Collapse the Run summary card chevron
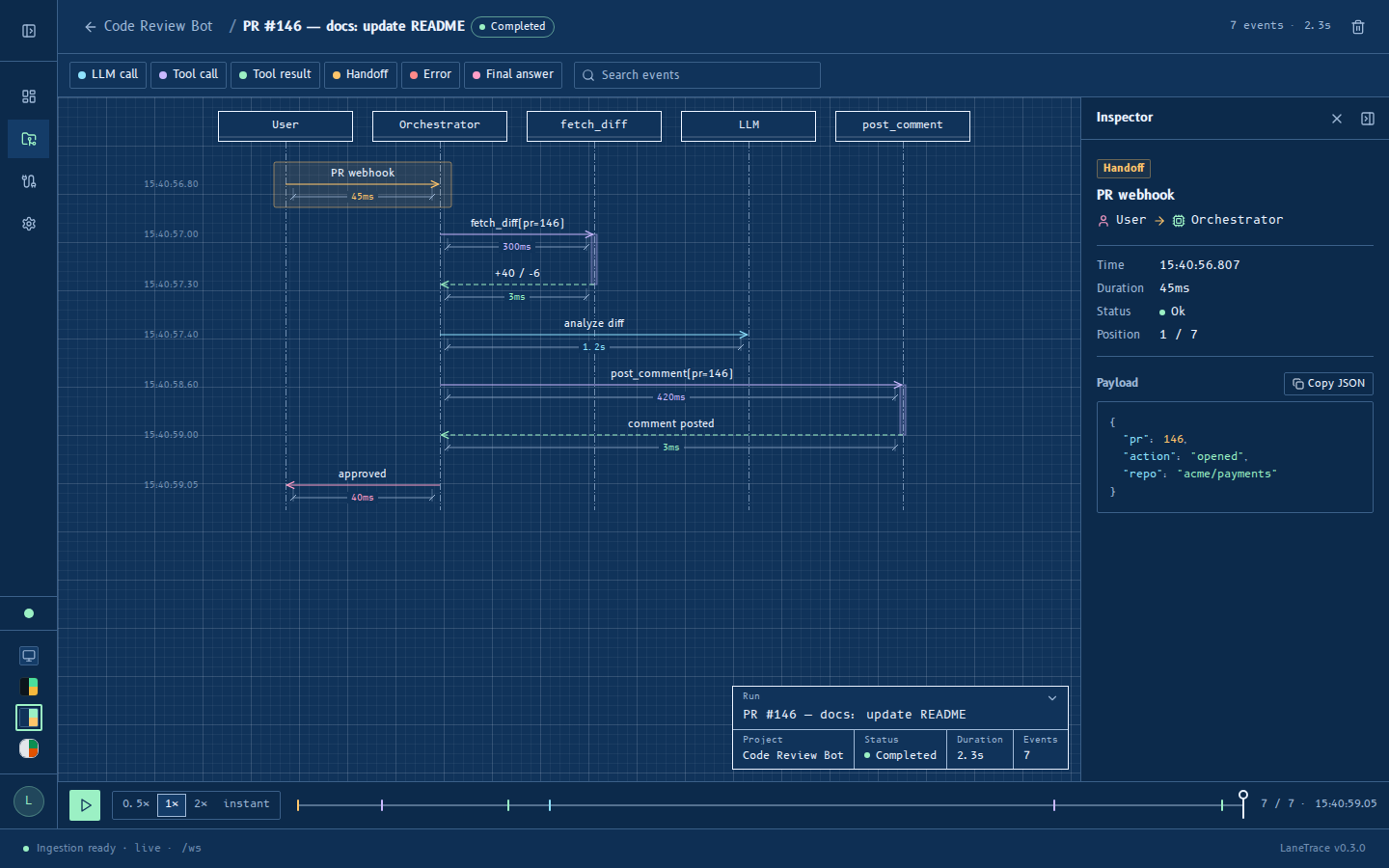Image resolution: width=1389 pixels, height=868 pixels. point(1052,697)
